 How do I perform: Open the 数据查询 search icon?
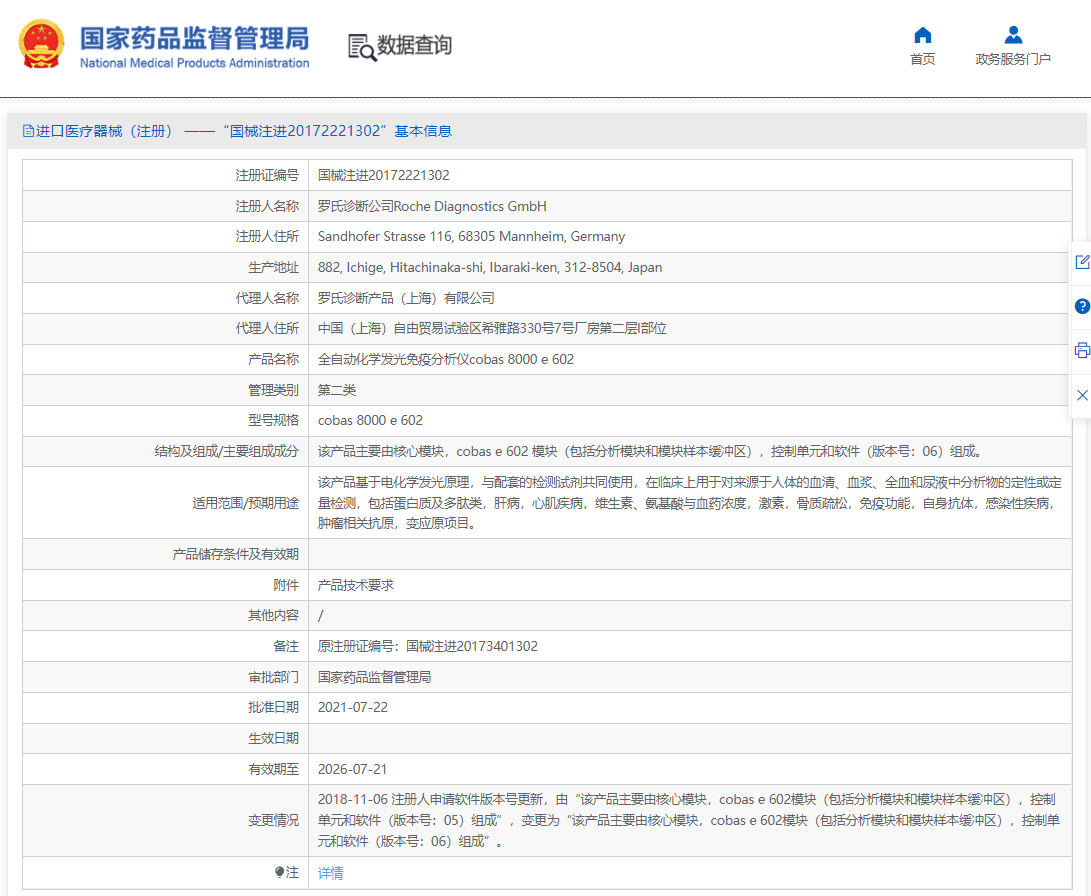tap(362, 47)
